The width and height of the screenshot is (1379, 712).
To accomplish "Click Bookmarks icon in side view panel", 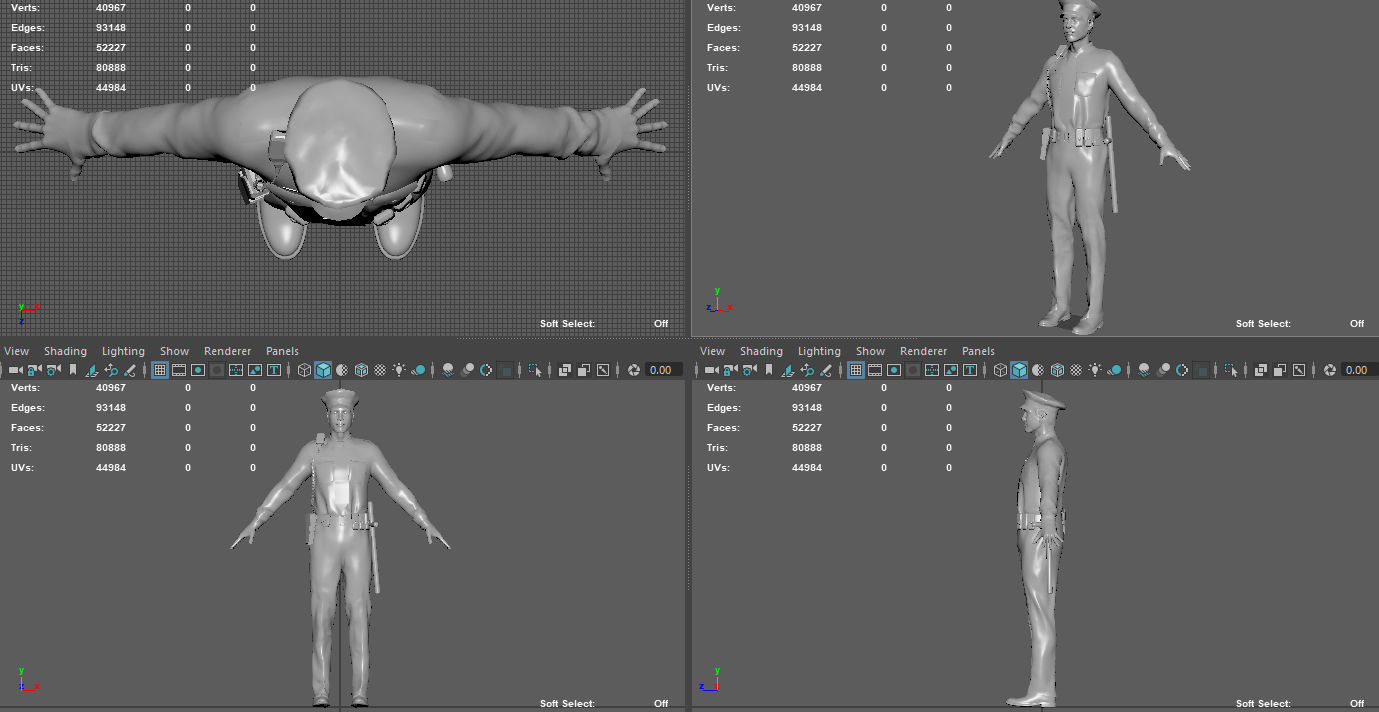I will coord(769,370).
